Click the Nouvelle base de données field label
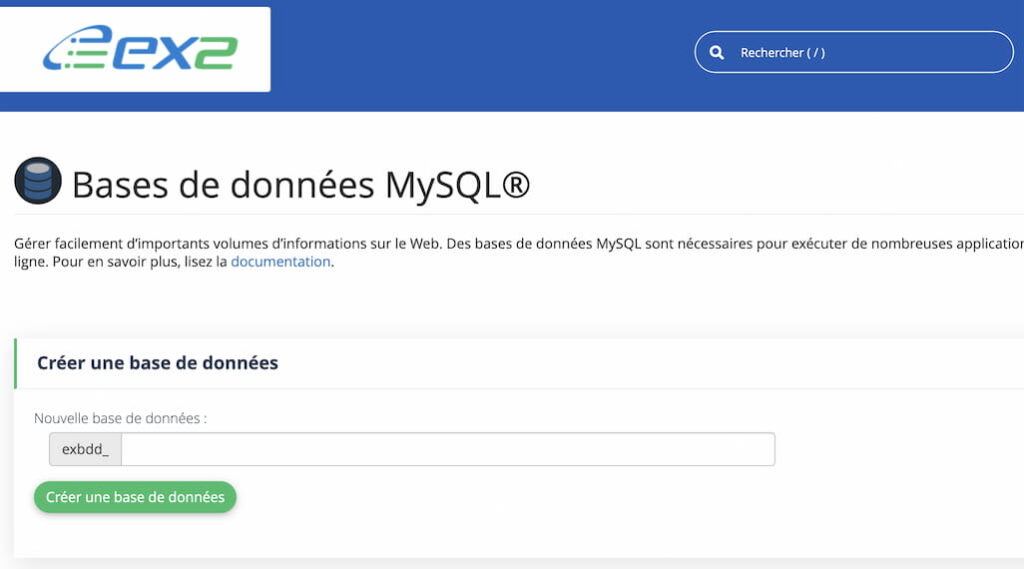Image resolution: width=1024 pixels, height=569 pixels. (x=120, y=418)
